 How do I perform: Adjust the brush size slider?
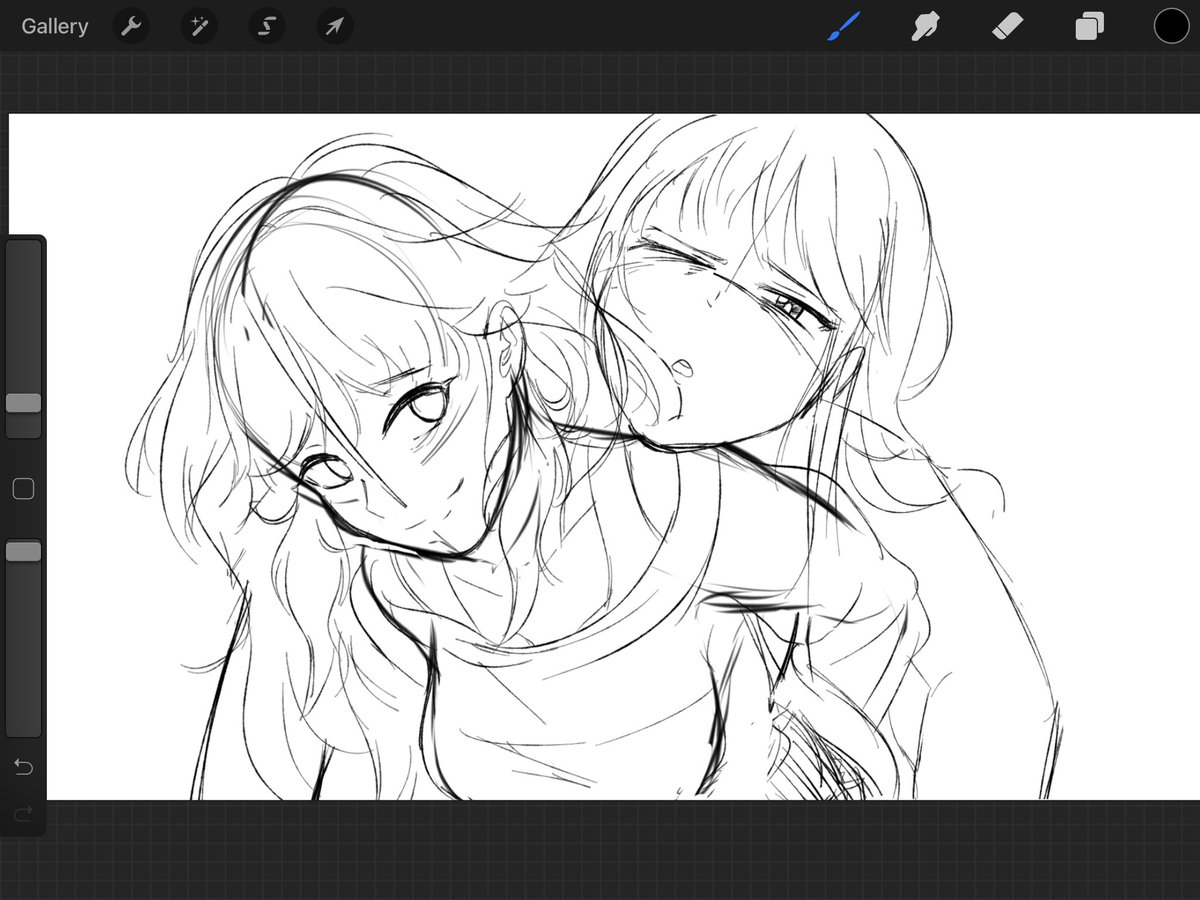coord(23,339)
